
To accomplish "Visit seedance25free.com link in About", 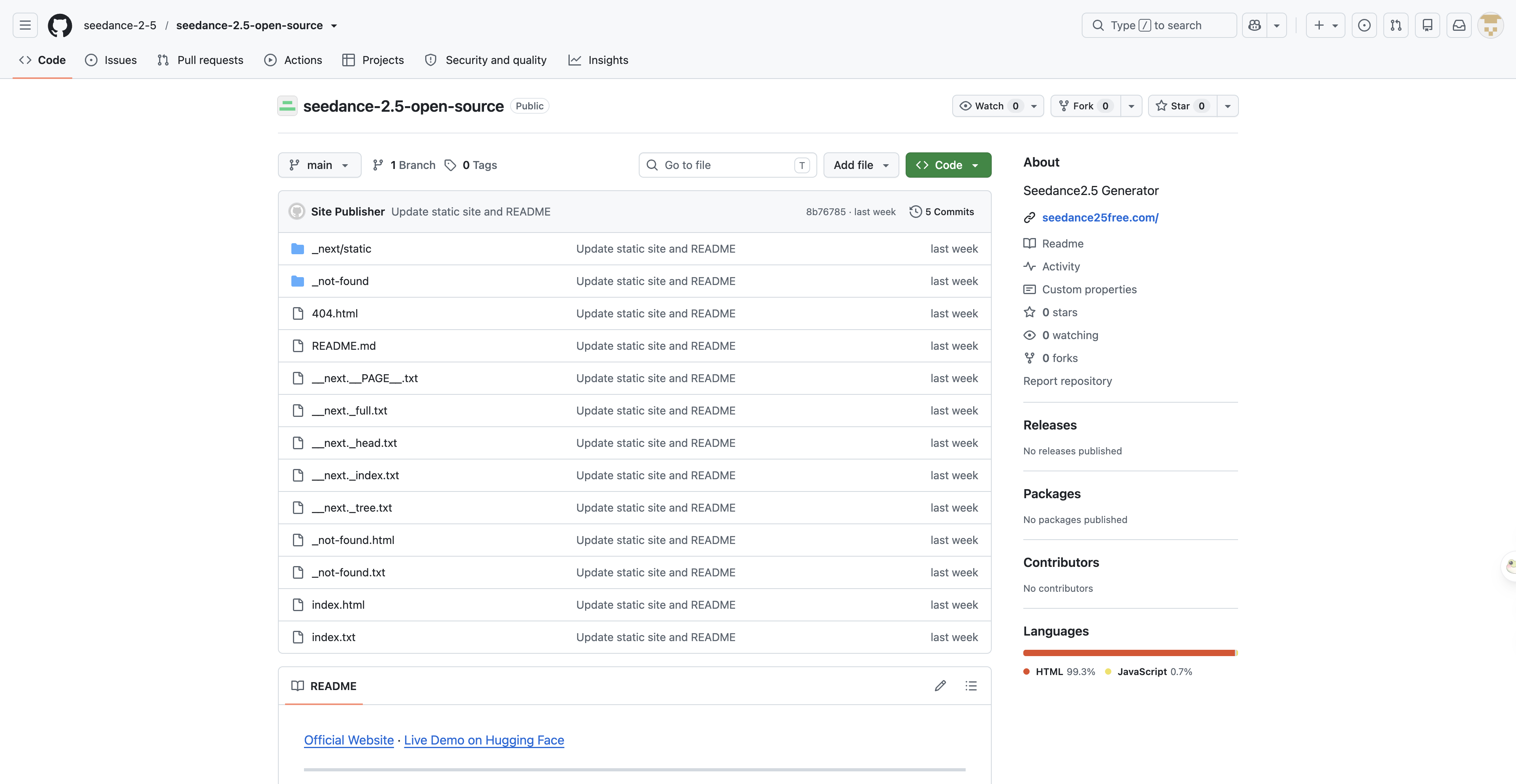I will [x=1100, y=218].
